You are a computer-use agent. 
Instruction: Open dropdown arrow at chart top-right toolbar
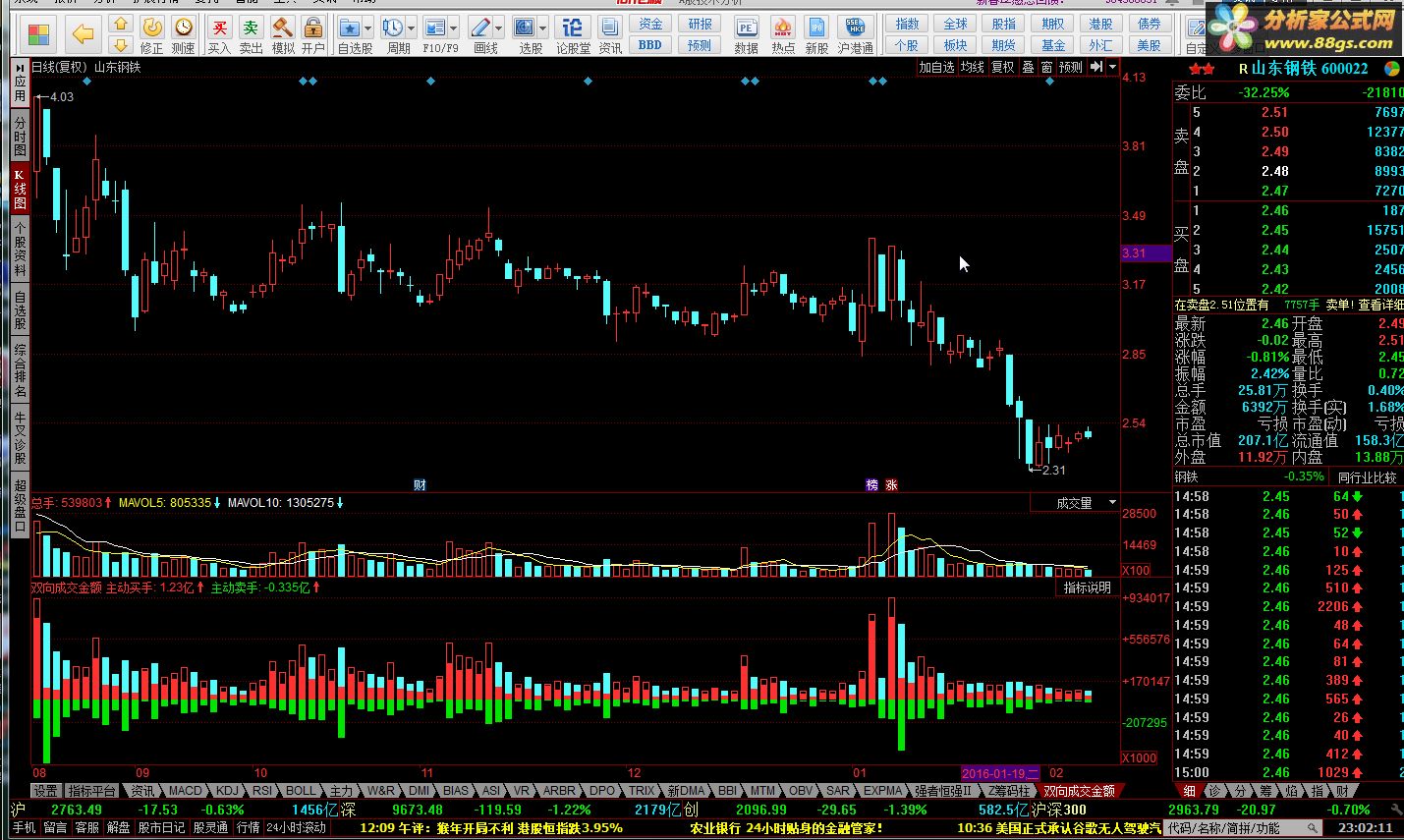[x=1112, y=67]
